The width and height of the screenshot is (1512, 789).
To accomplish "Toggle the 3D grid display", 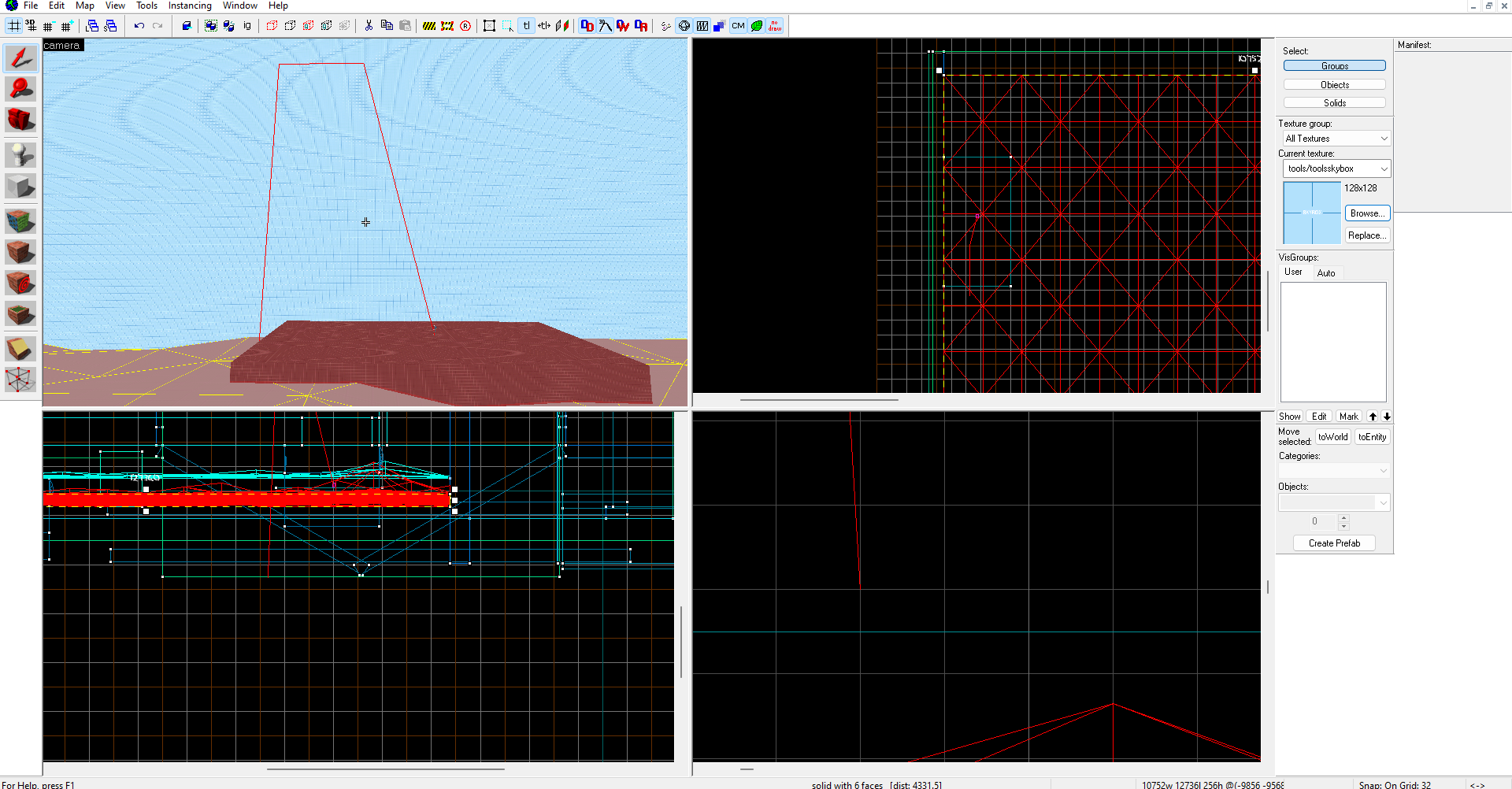I will coord(31,26).
